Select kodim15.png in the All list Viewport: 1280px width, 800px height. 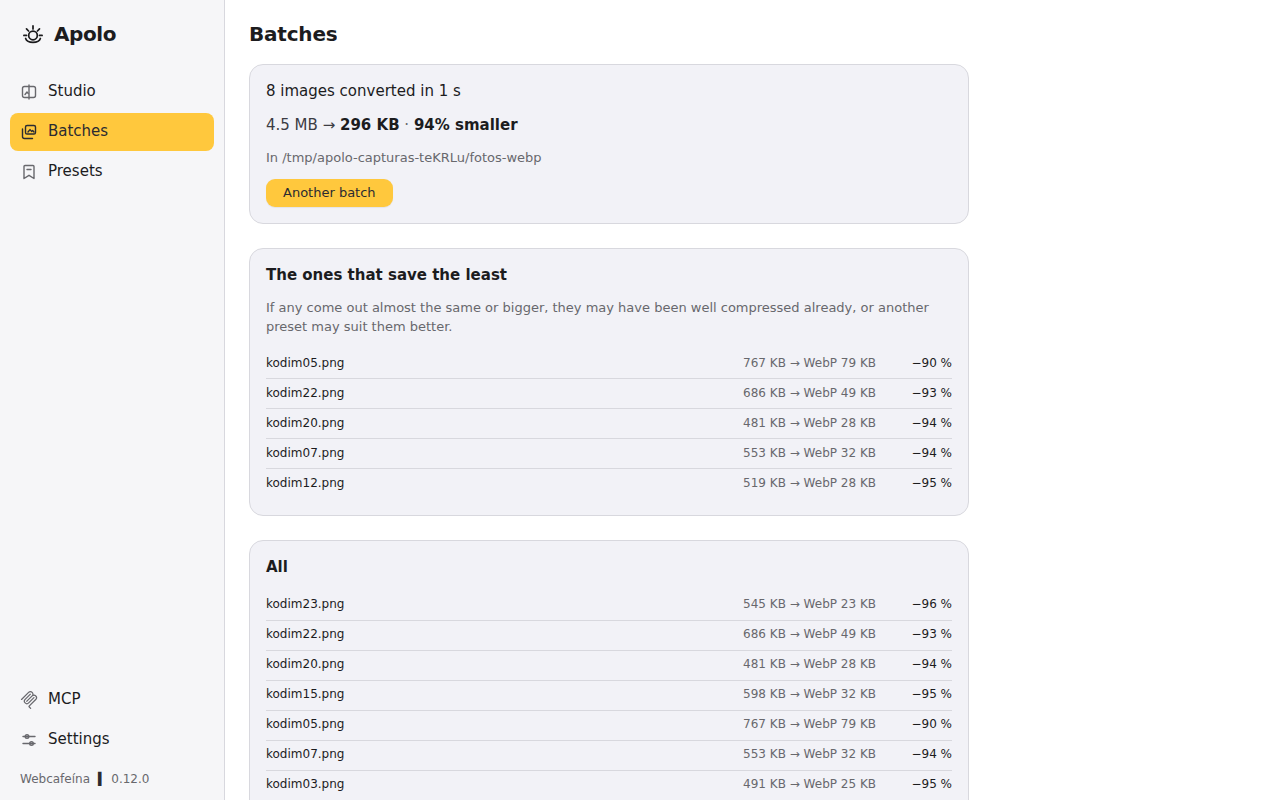coord(609,694)
